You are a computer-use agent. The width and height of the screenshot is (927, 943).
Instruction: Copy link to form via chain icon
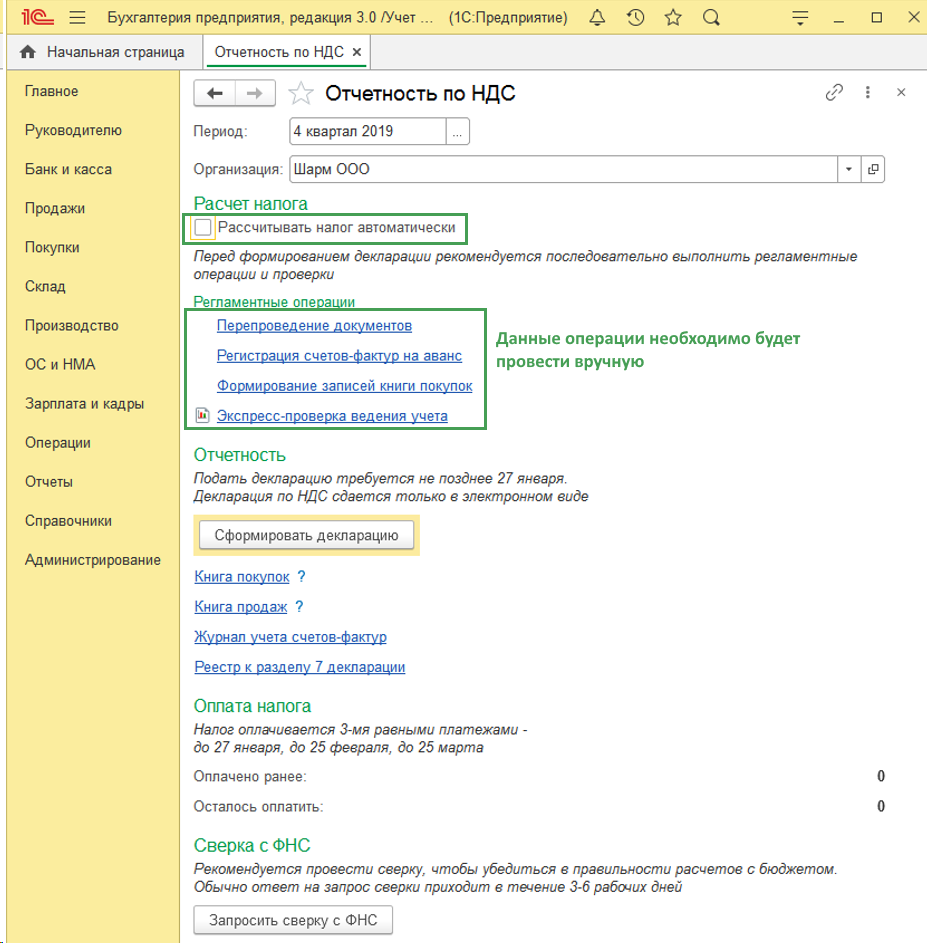click(834, 92)
